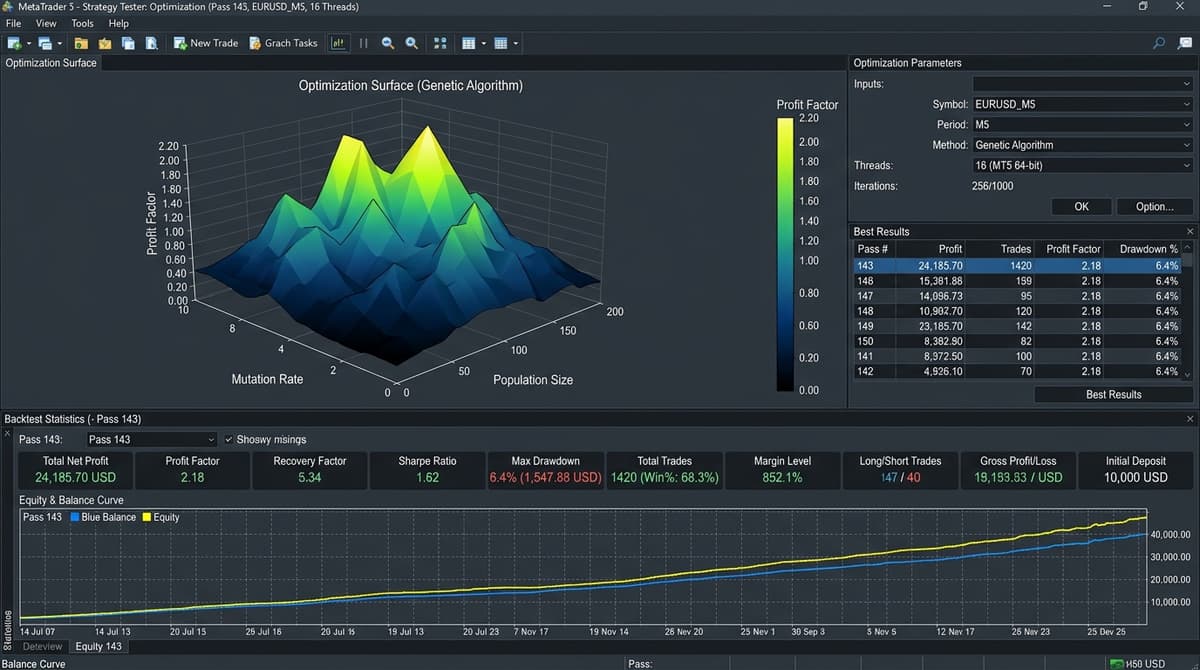The width and height of the screenshot is (1200, 670).
Task: Click the copy windows toolbar icon
Action: pyautogui.click(x=128, y=43)
